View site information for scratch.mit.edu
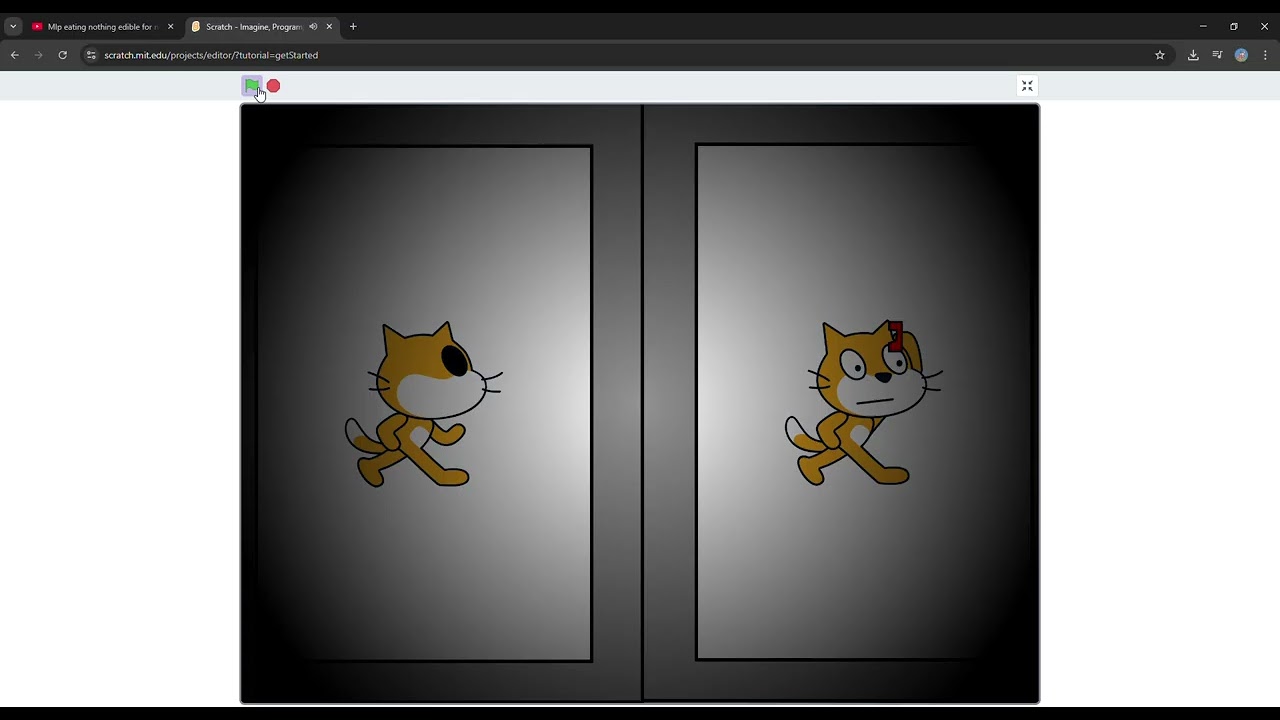 click(91, 55)
